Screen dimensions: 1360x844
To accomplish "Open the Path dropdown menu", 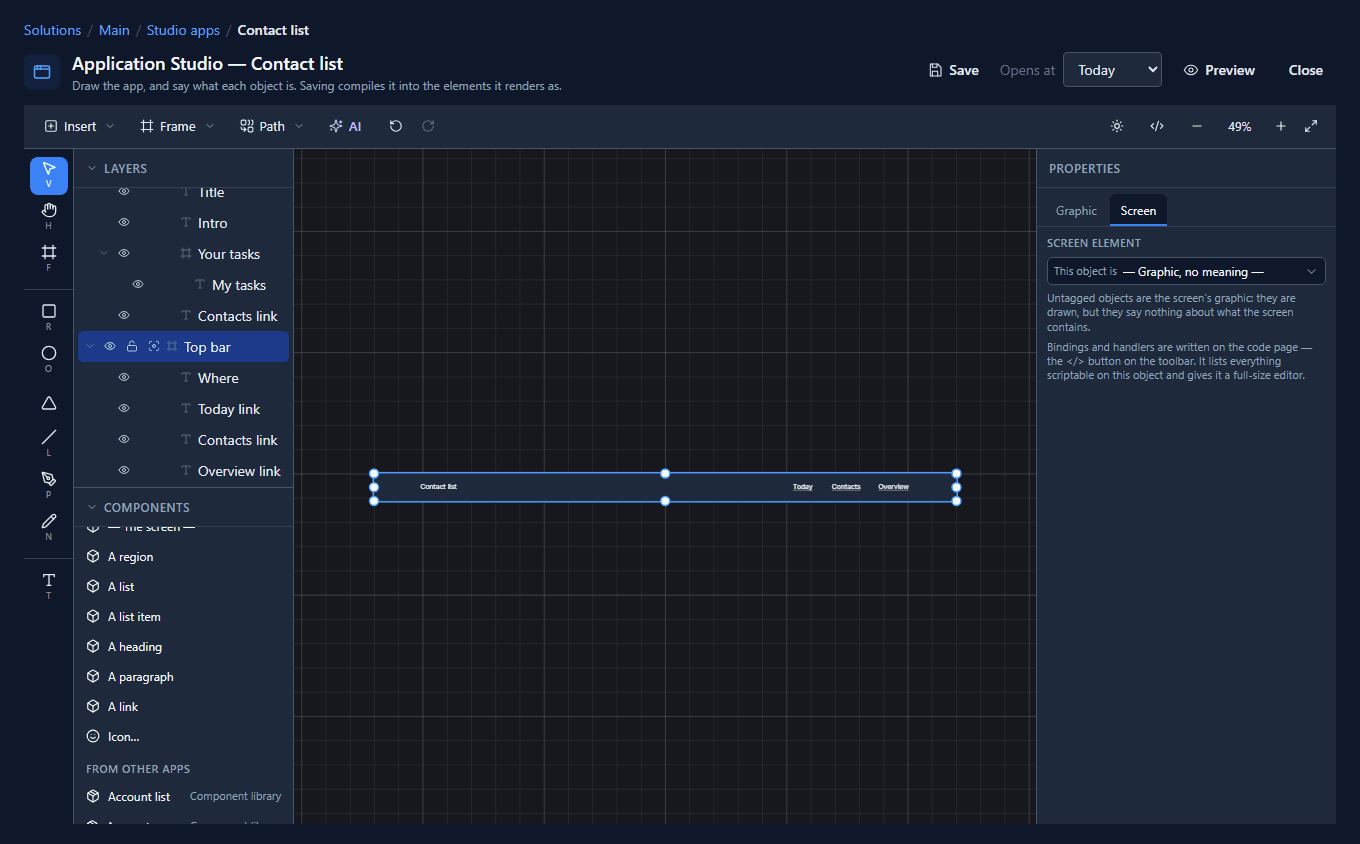I will click(272, 126).
